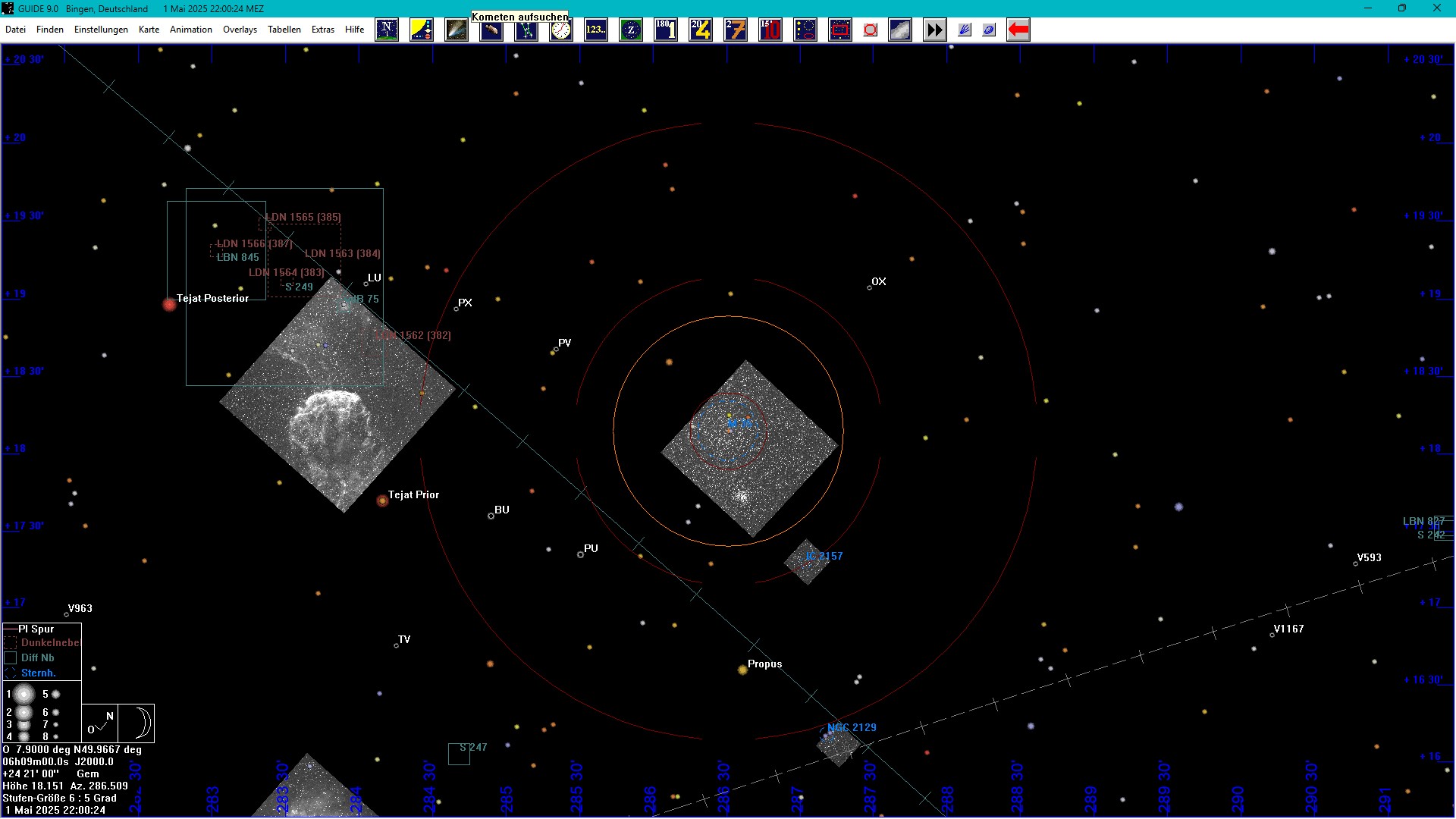Click the asteroid finder toolbar icon

(491, 30)
